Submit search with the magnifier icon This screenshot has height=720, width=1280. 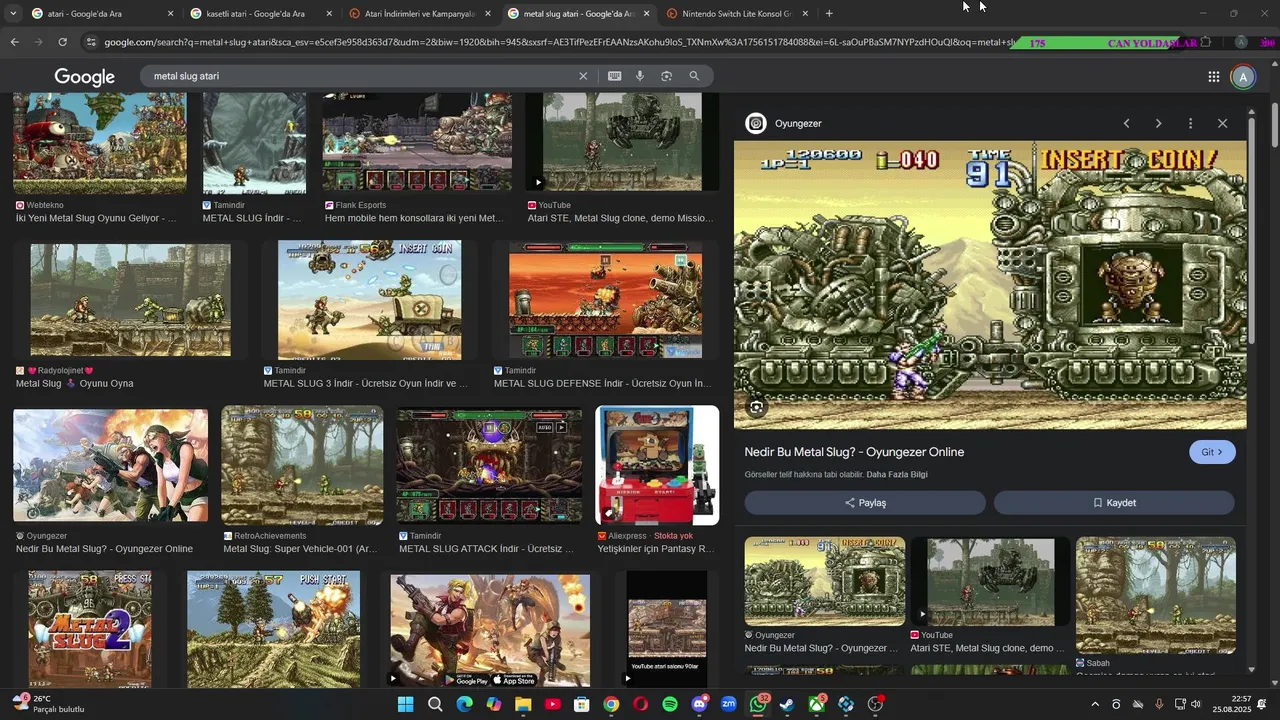click(694, 76)
